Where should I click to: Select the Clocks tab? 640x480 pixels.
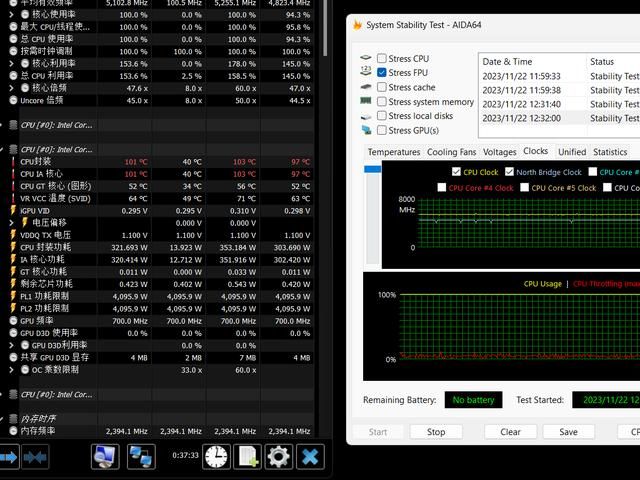coord(536,151)
